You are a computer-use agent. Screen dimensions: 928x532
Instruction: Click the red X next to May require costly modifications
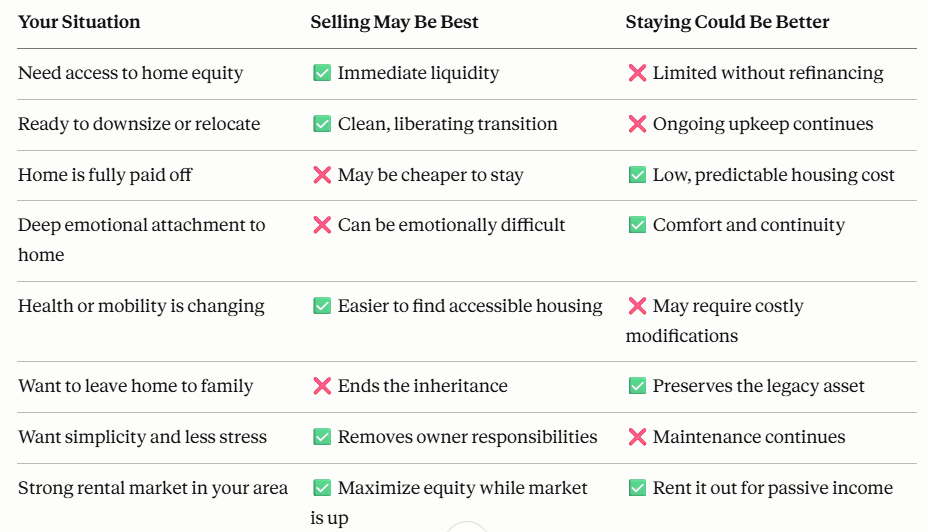click(637, 306)
